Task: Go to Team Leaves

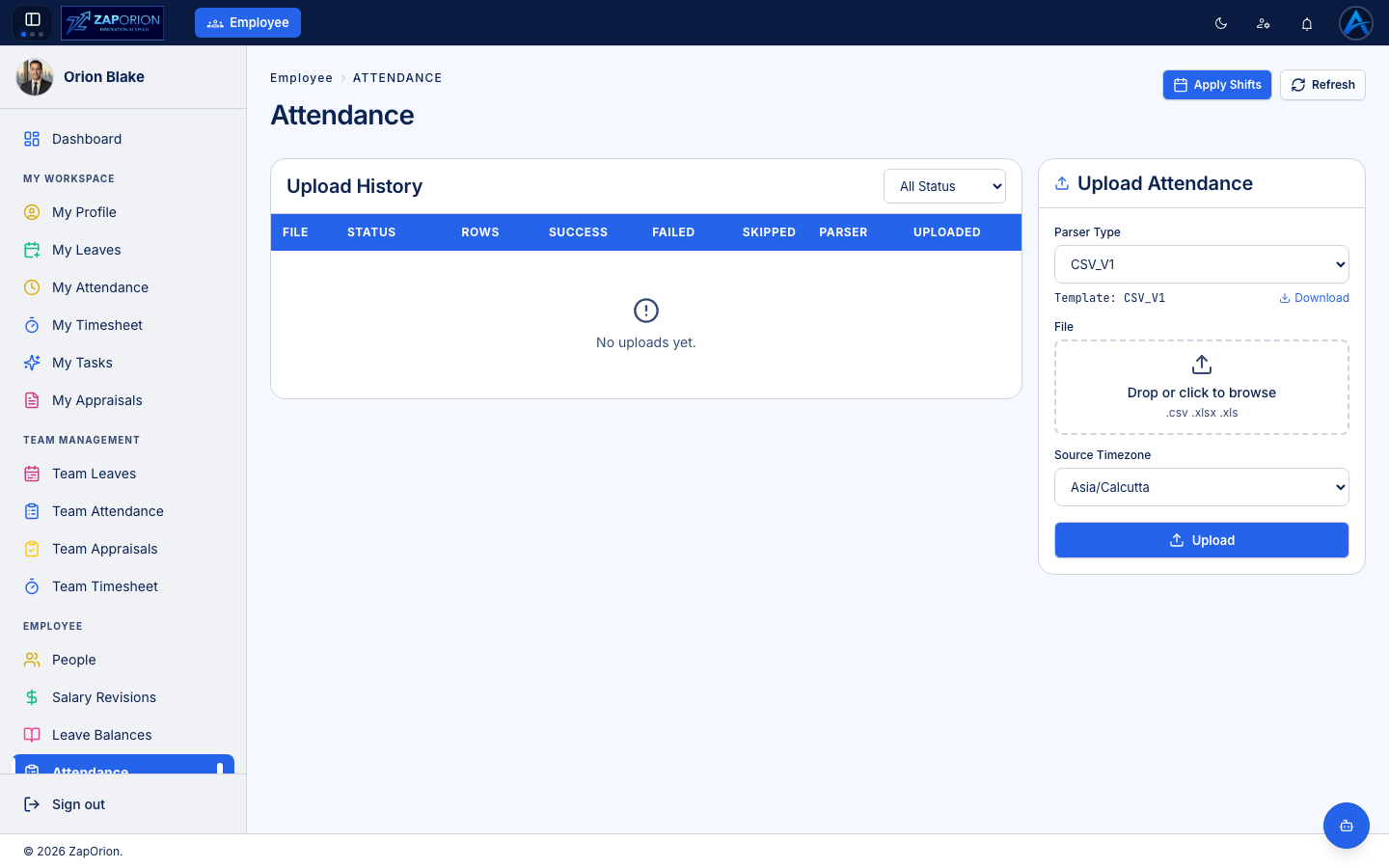Action: 123,474
